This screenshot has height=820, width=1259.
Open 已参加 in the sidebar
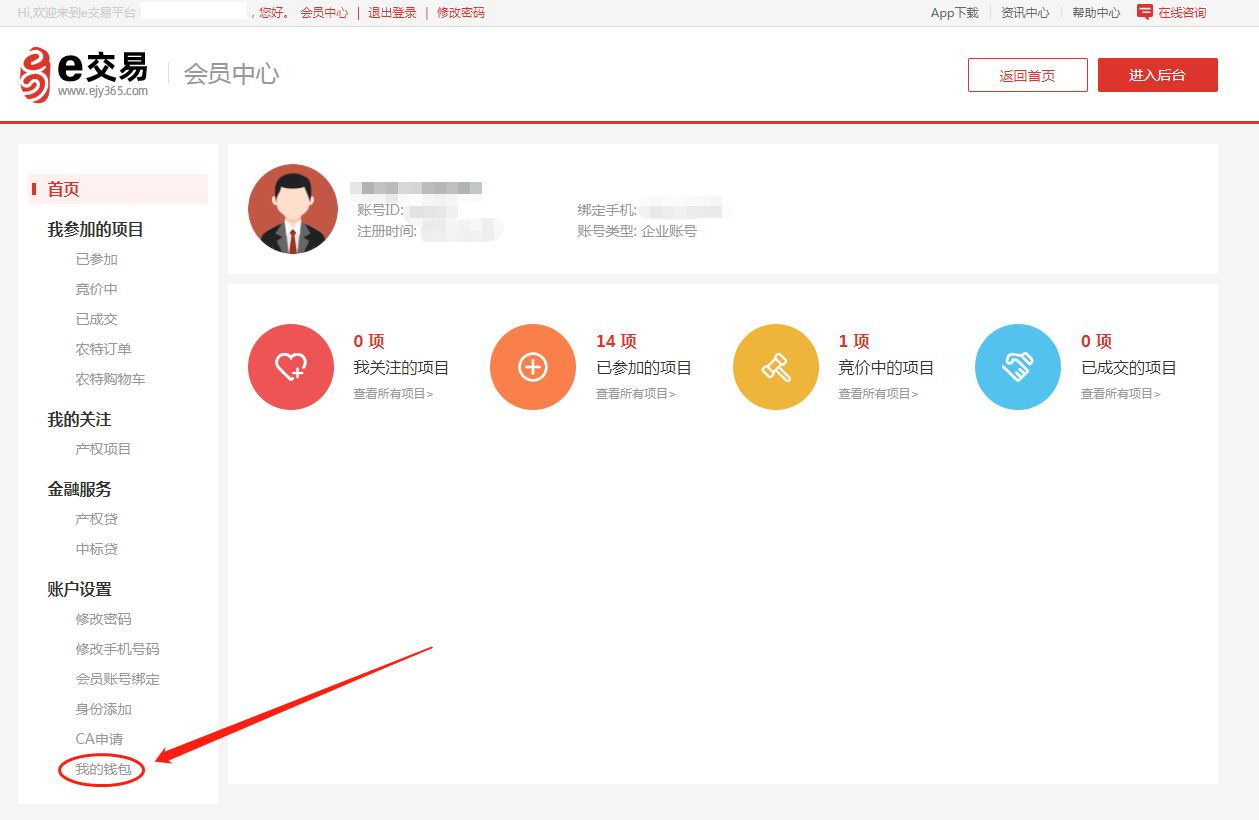[97, 259]
